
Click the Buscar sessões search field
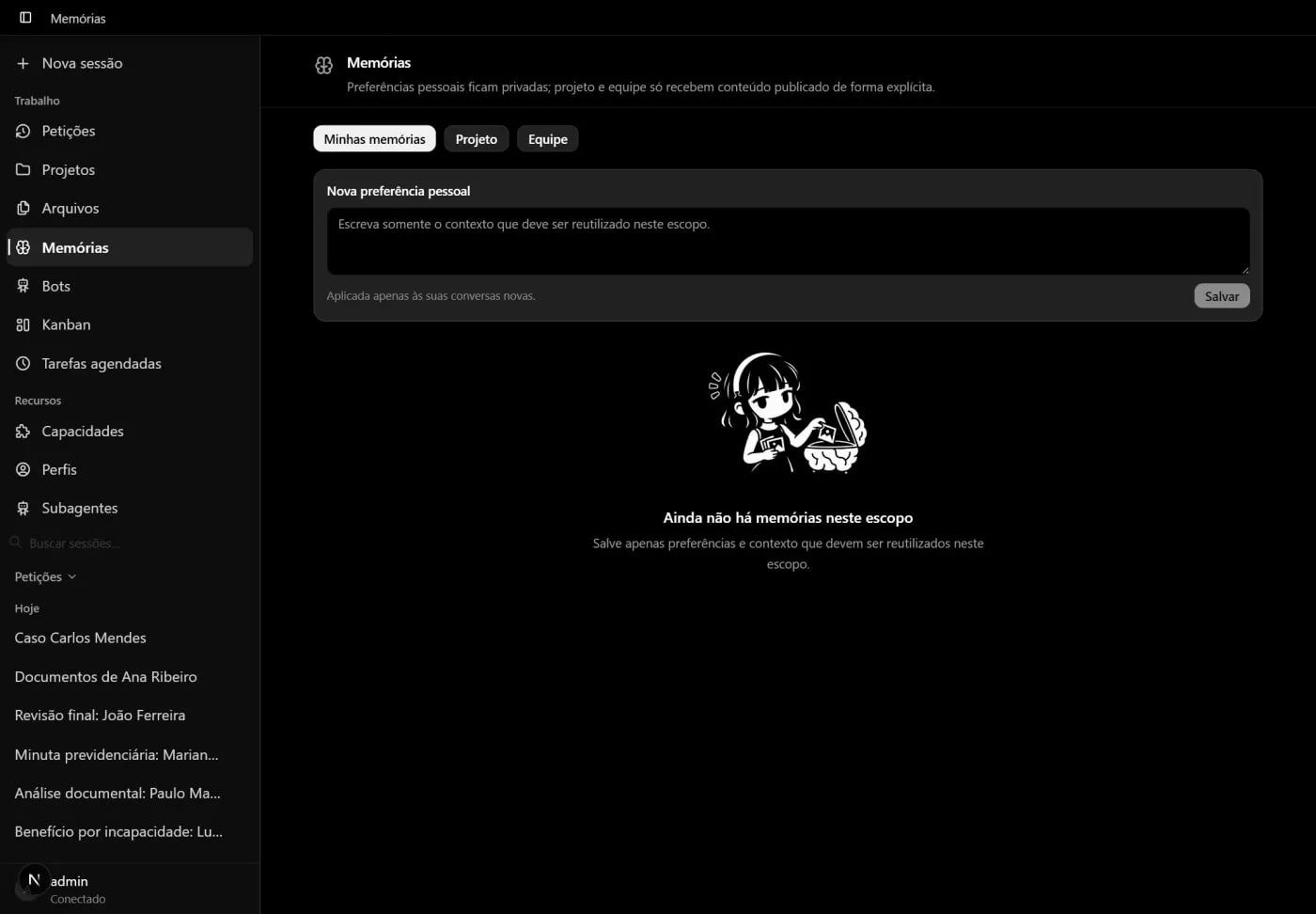pyautogui.click(x=130, y=544)
